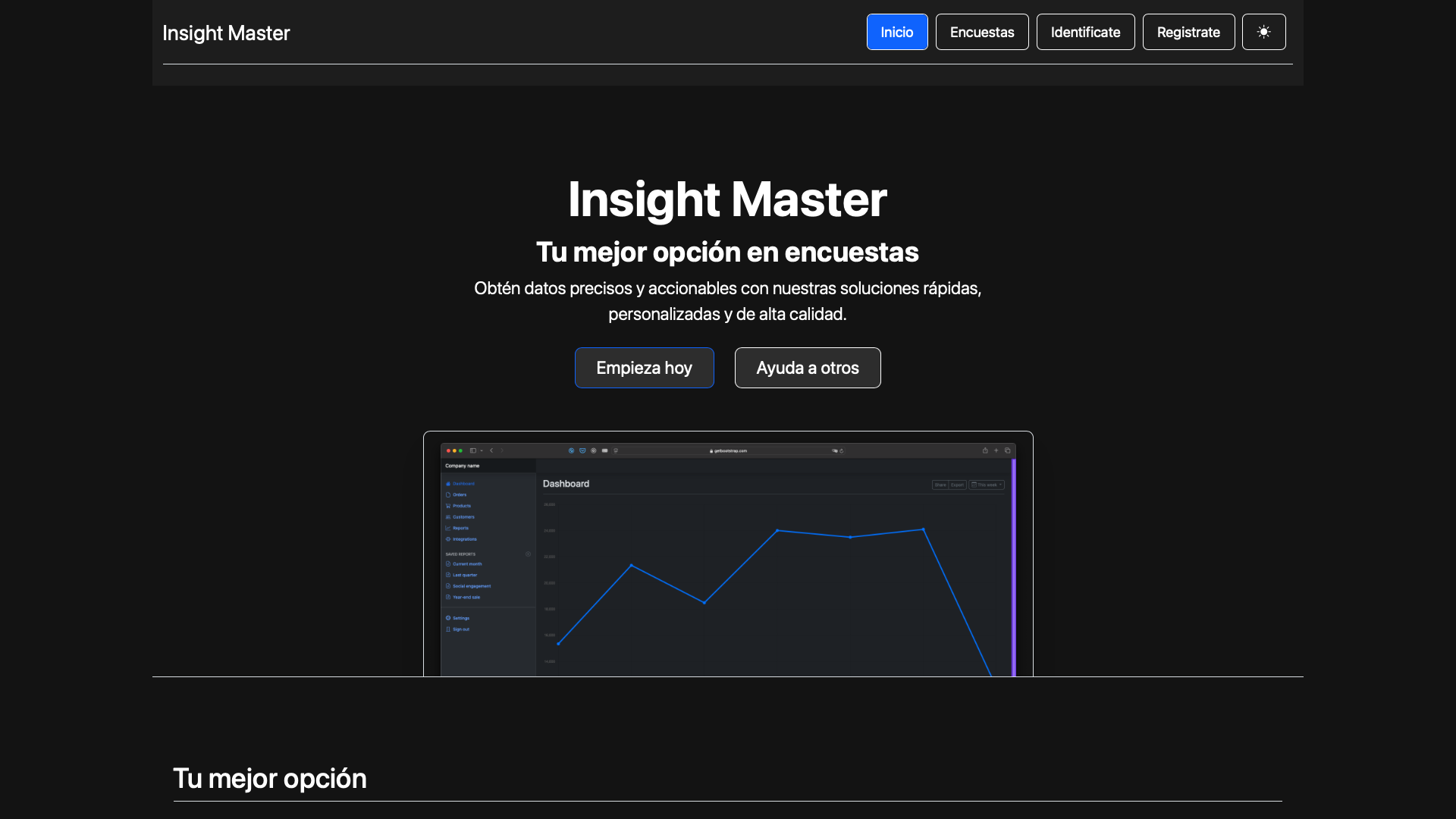Screen dimensions: 1456x819
Task: Click the 'Tu mejor opción en encuestas' subtitle
Action: (727, 252)
